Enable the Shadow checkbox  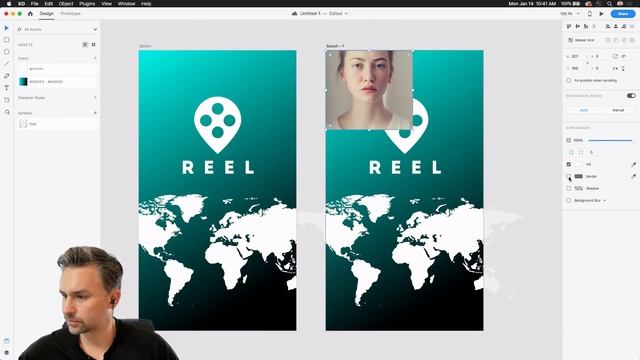coord(569,189)
